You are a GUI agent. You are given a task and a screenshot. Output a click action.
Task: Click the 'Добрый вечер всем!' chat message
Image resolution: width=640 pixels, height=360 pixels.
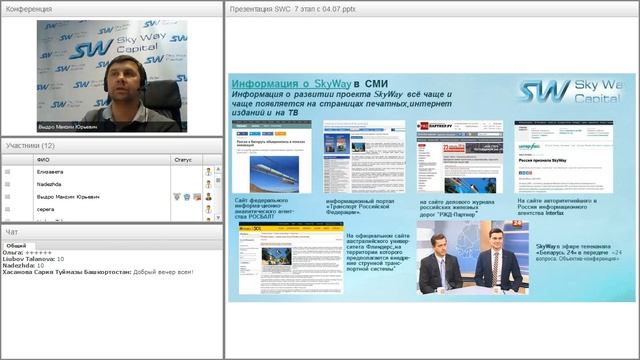(98, 272)
